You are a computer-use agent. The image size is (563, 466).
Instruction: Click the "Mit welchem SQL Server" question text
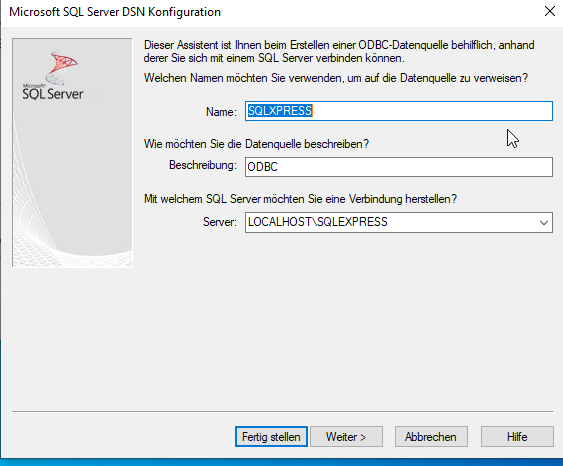coord(300,199)
